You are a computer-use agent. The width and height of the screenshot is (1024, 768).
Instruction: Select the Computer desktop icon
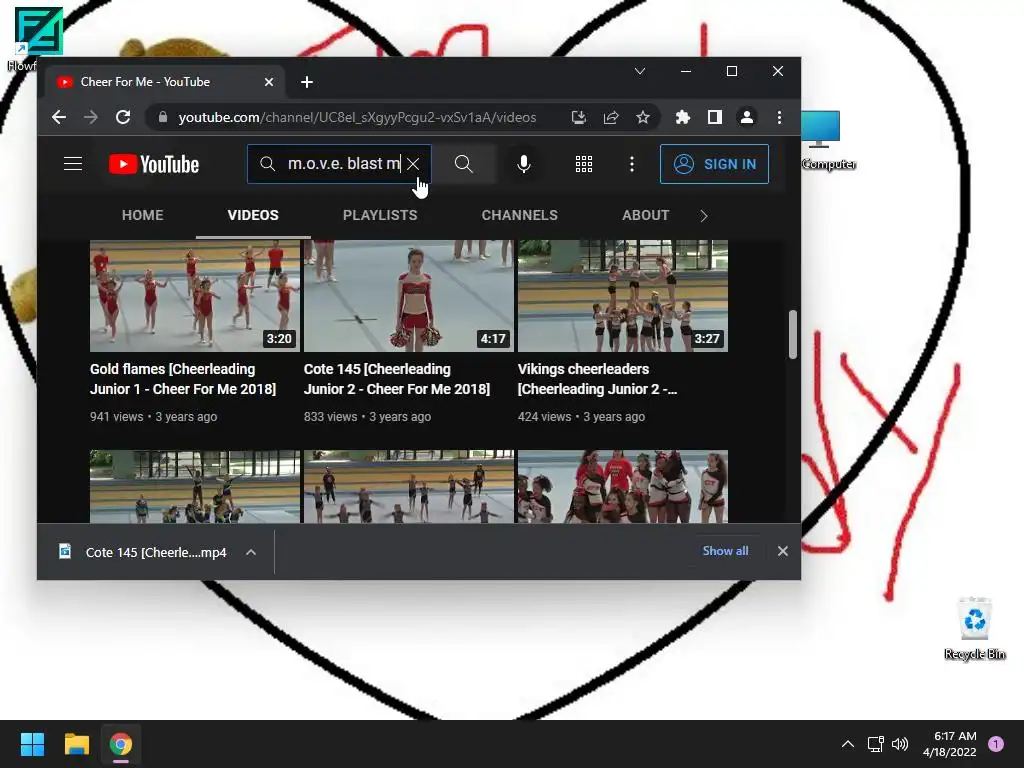coord(828,140)
